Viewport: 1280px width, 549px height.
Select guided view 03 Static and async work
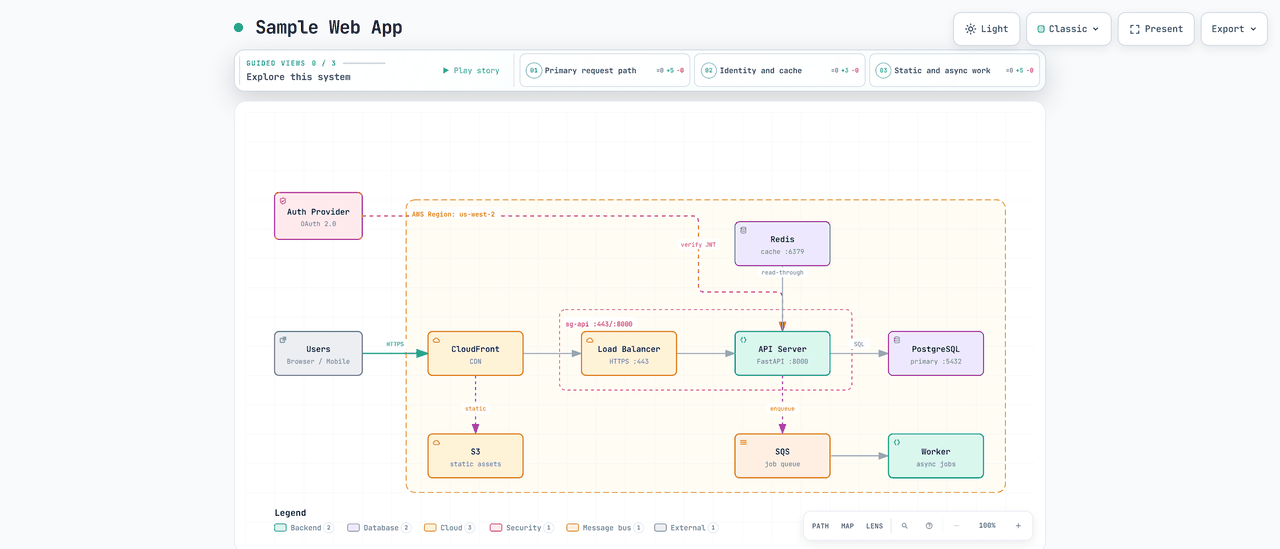point(954,71)
